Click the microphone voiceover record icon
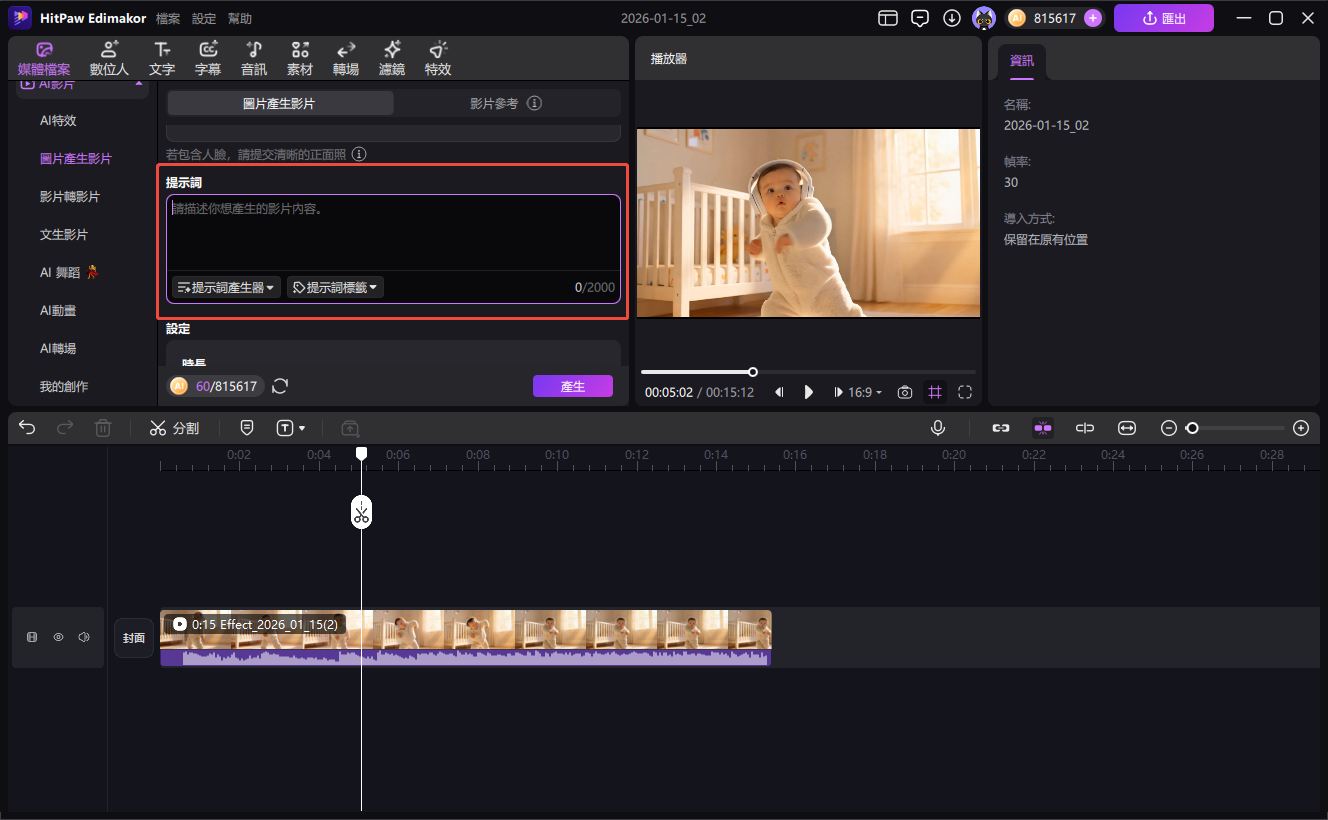Viewport: 1328px width, 820px height. click(938, 428)
